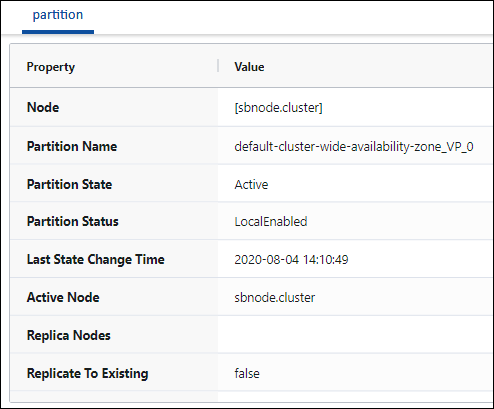The width and height of the screenshot is (494, 409).
Task: Select the Active Node label
Action: 63,297
